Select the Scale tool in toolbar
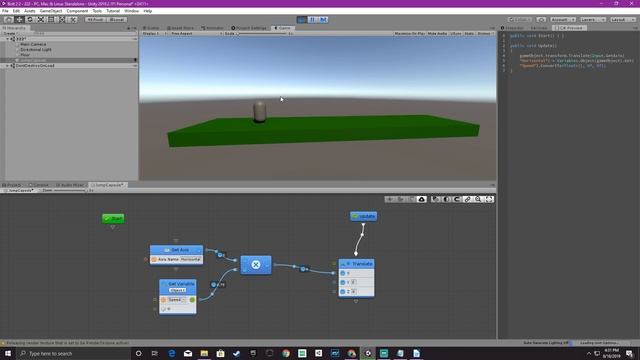The height and width of the screenshot is (360, 640). point(40,20)
